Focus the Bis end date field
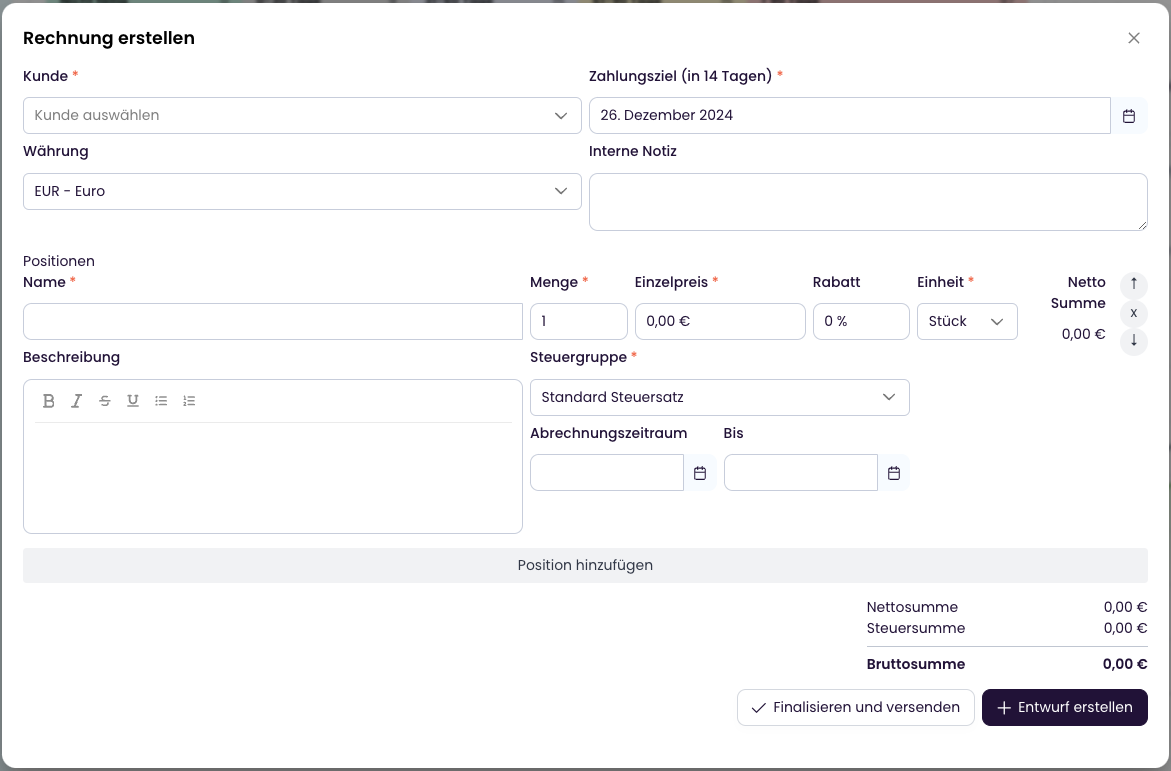This screenshot has width=1171, height=771. point(801,473)
